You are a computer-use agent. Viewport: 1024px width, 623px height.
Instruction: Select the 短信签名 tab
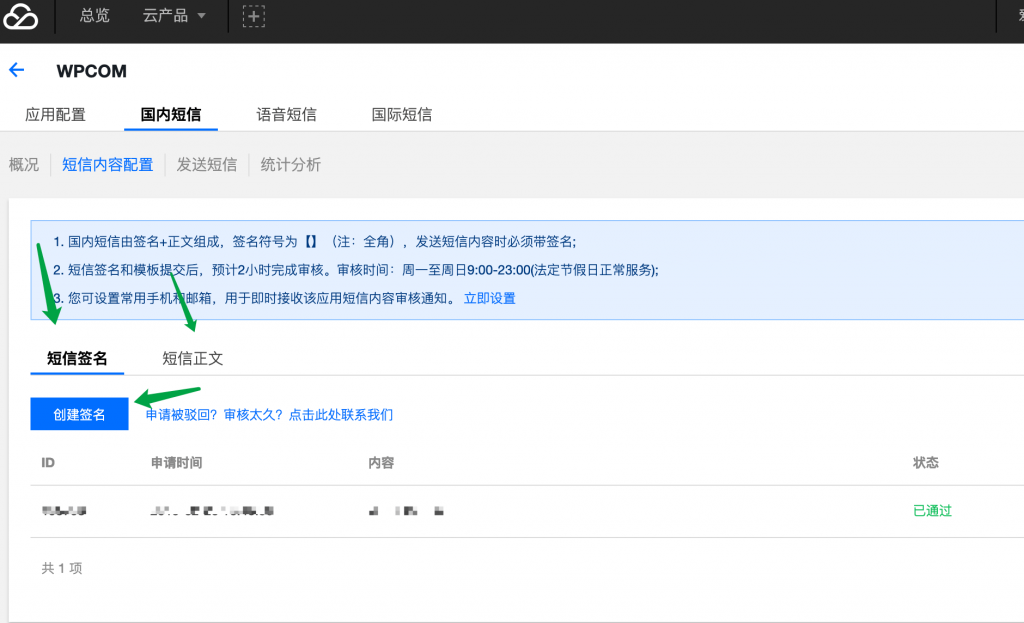pyautogui.click(x=77, y=358)
